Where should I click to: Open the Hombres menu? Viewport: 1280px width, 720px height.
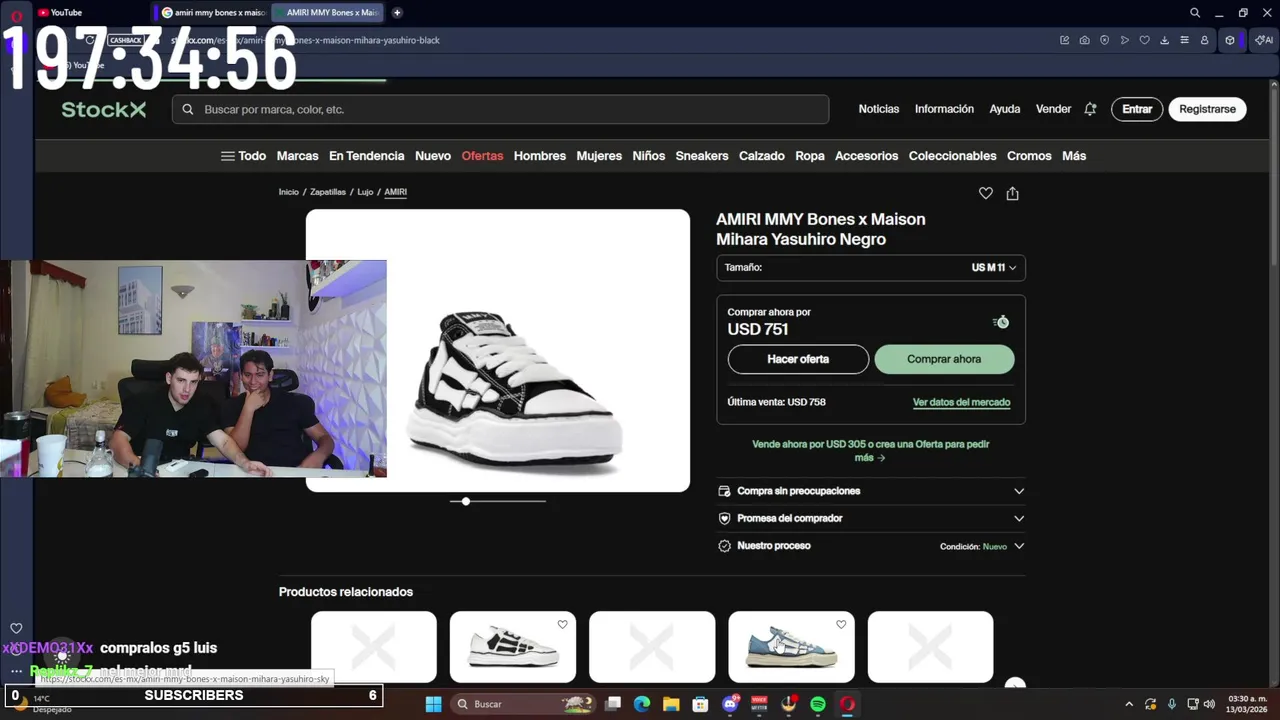click(540, 156)
